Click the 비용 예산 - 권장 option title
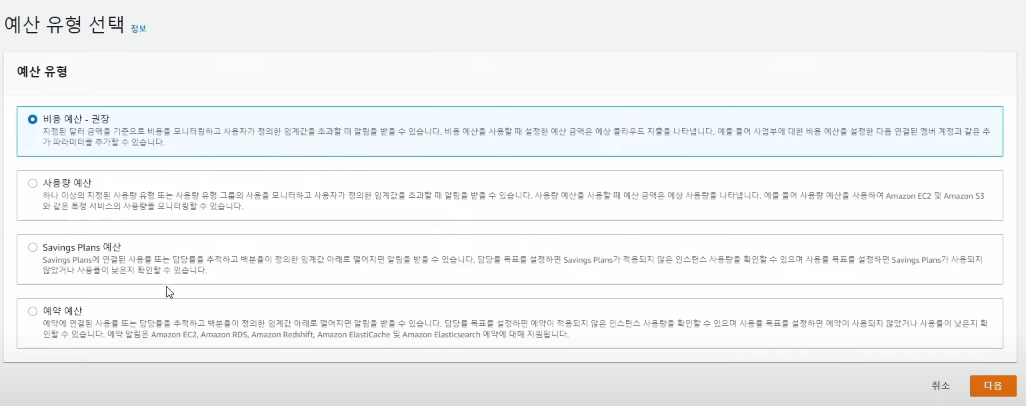 [x=76, y=119]
